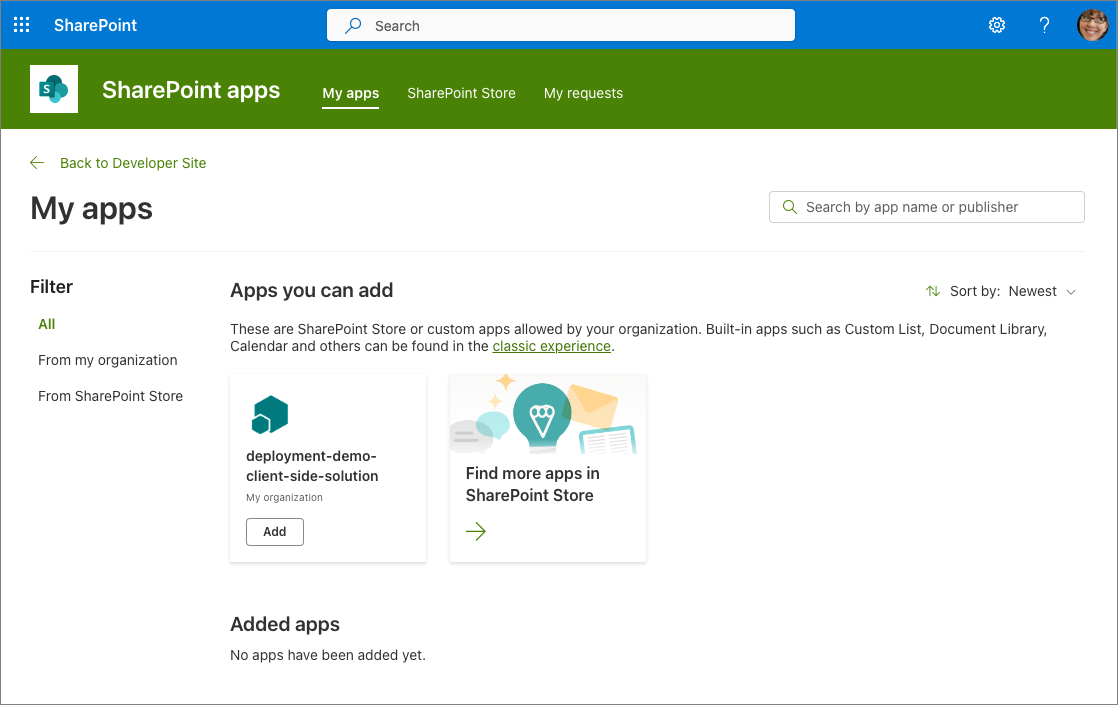Select the All filter
This screenshot has height=705, width=1118.
46,324
